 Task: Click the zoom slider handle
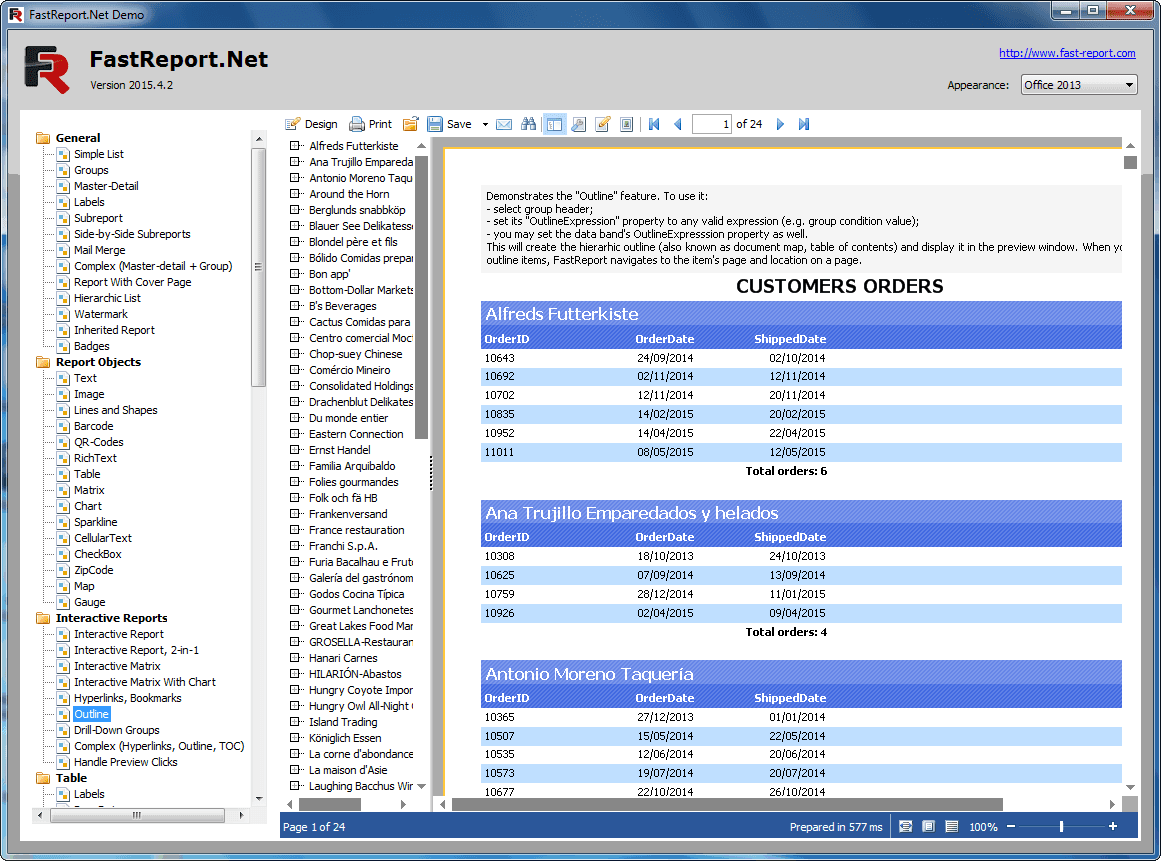click(x=1061, y=826)
